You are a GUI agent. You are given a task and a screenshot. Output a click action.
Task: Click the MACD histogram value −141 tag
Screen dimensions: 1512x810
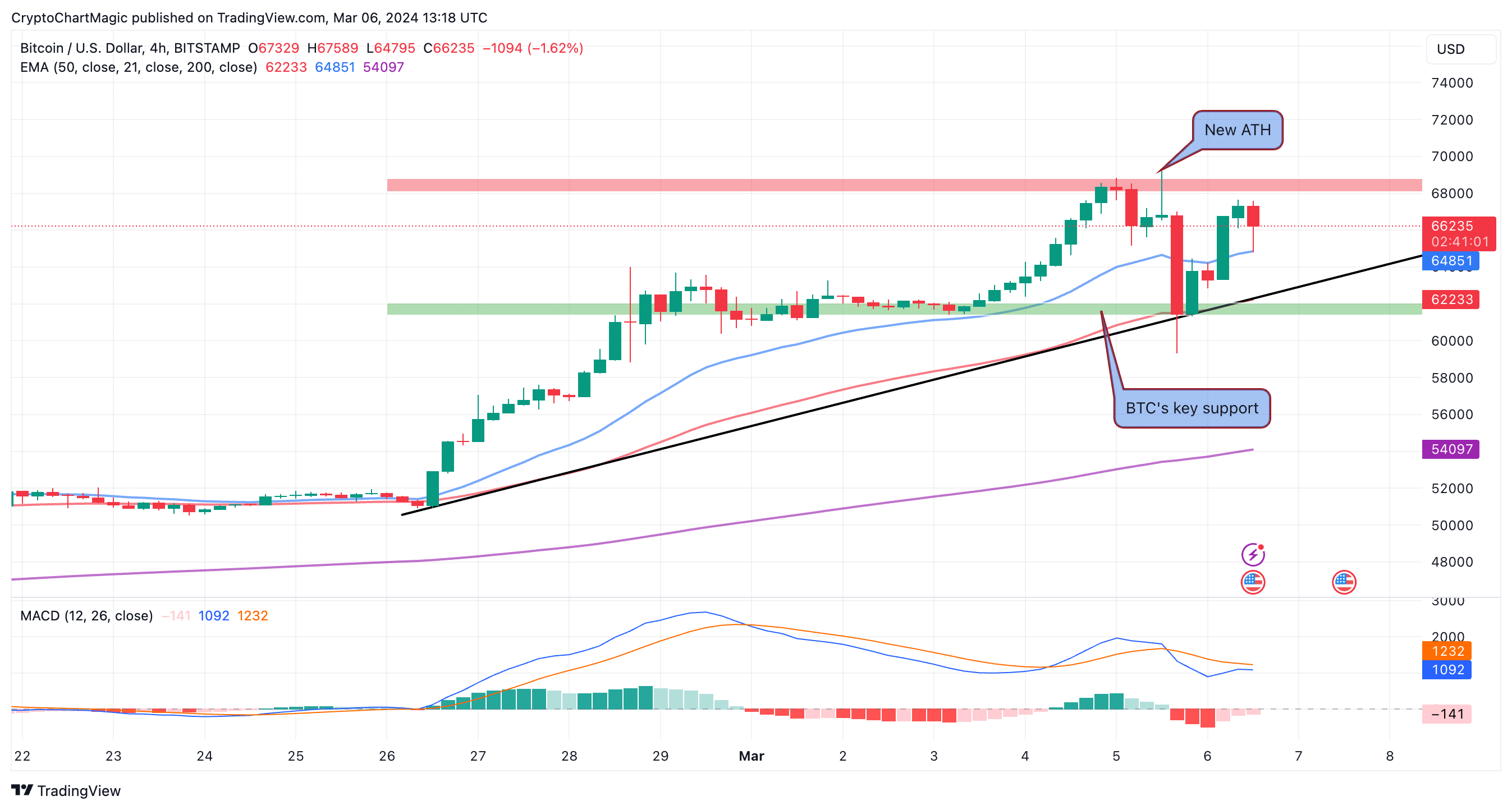click(1447, 714)
